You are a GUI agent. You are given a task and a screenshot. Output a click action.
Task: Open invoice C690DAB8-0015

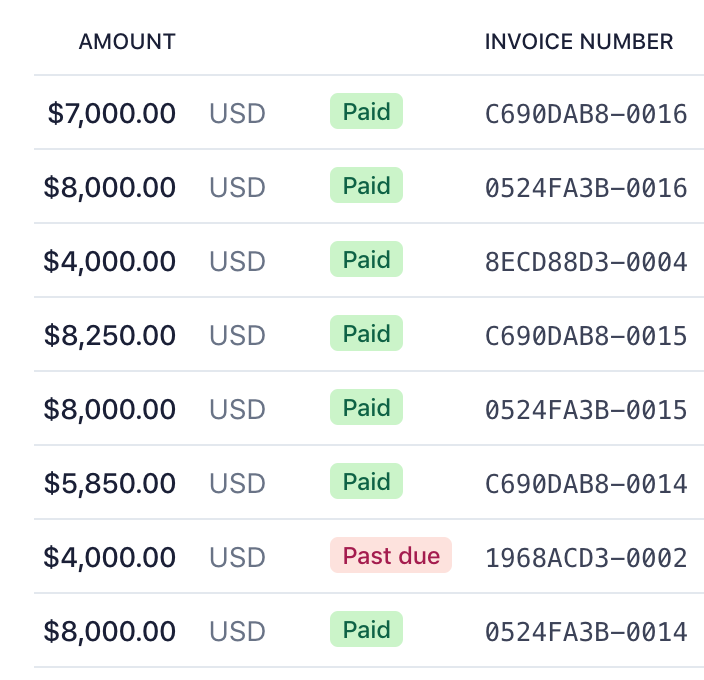pyautogui.click(x=586, y=336)
